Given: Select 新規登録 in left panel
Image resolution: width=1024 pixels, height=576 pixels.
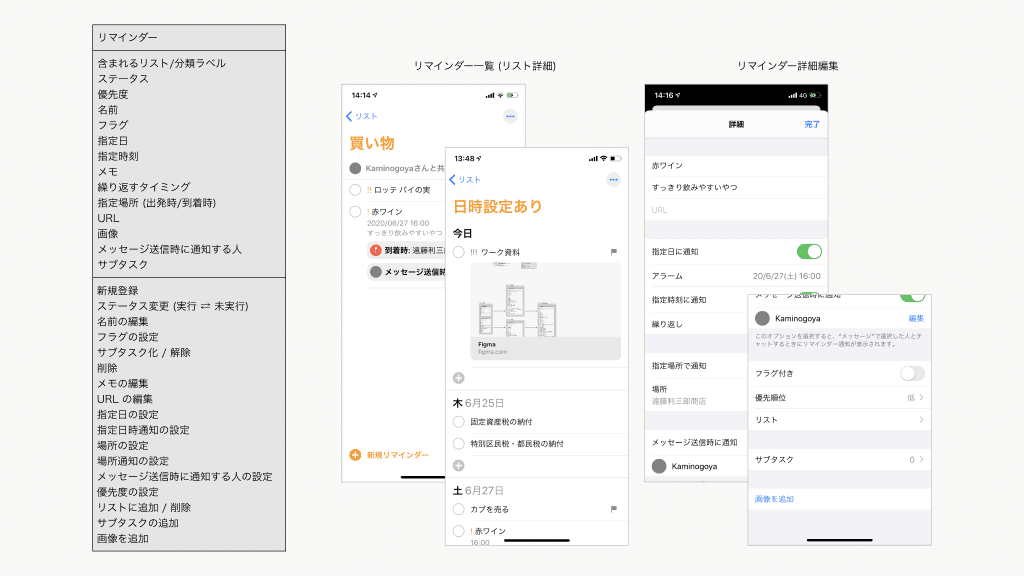Looking at the screenshot, I should click(118, 291).
